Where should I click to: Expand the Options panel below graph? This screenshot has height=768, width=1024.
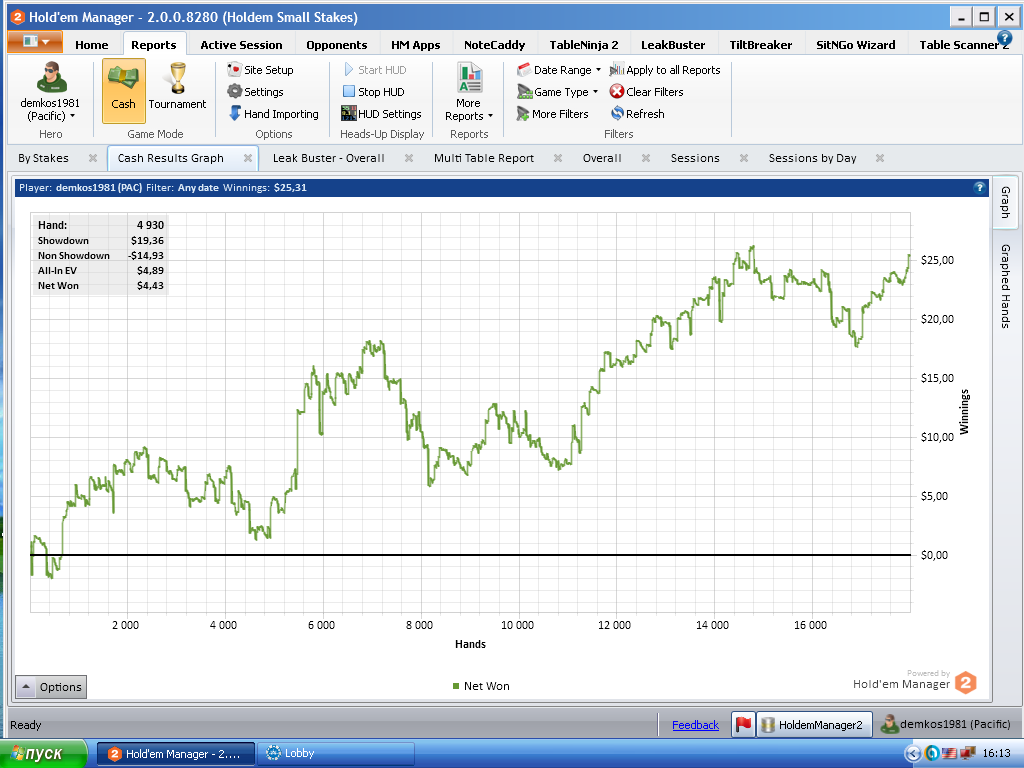51,687
